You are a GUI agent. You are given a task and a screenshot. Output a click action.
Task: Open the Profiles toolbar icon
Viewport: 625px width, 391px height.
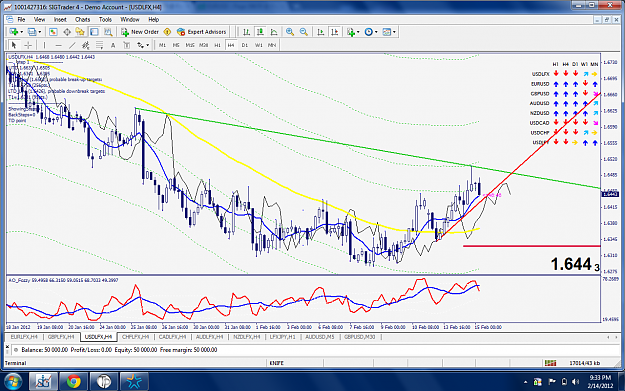coord(32,32)
